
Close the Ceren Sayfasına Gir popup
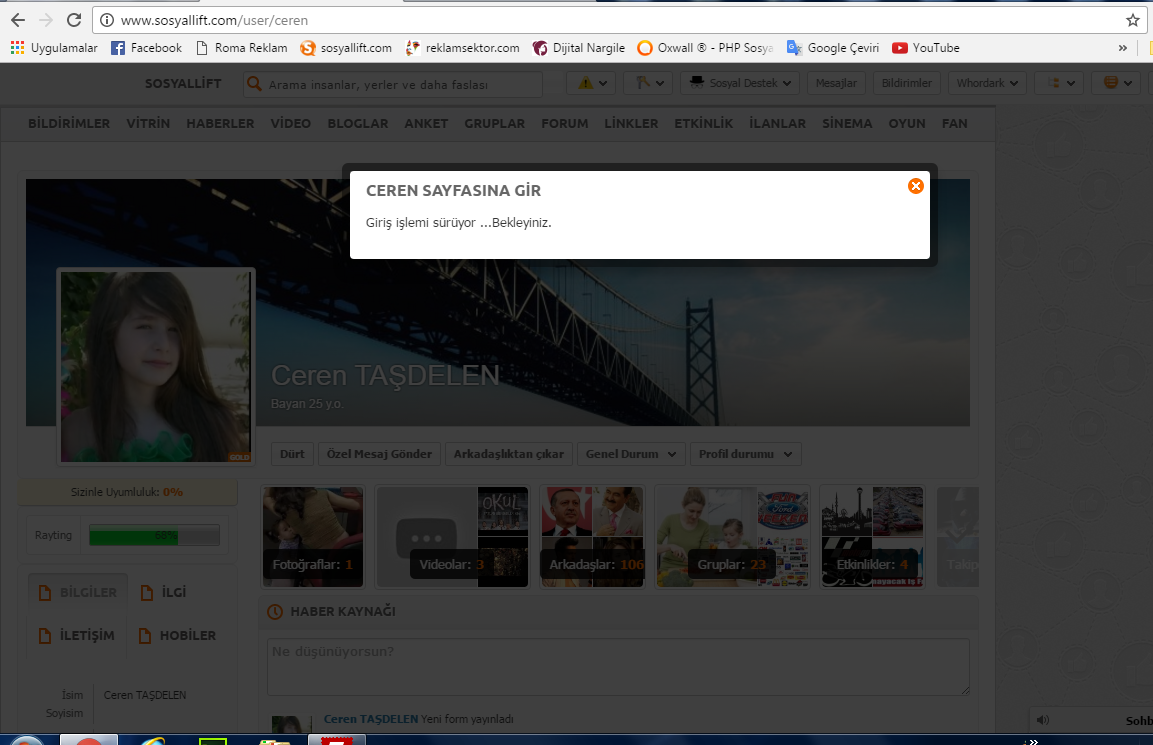click(x=915, y=186)
